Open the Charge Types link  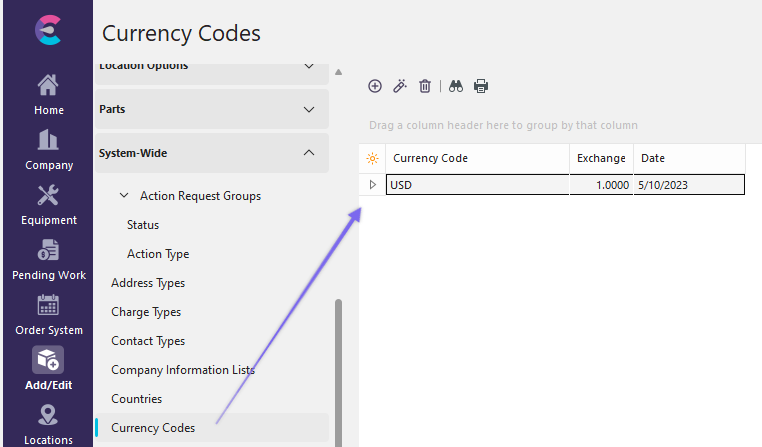click(146, 312)
